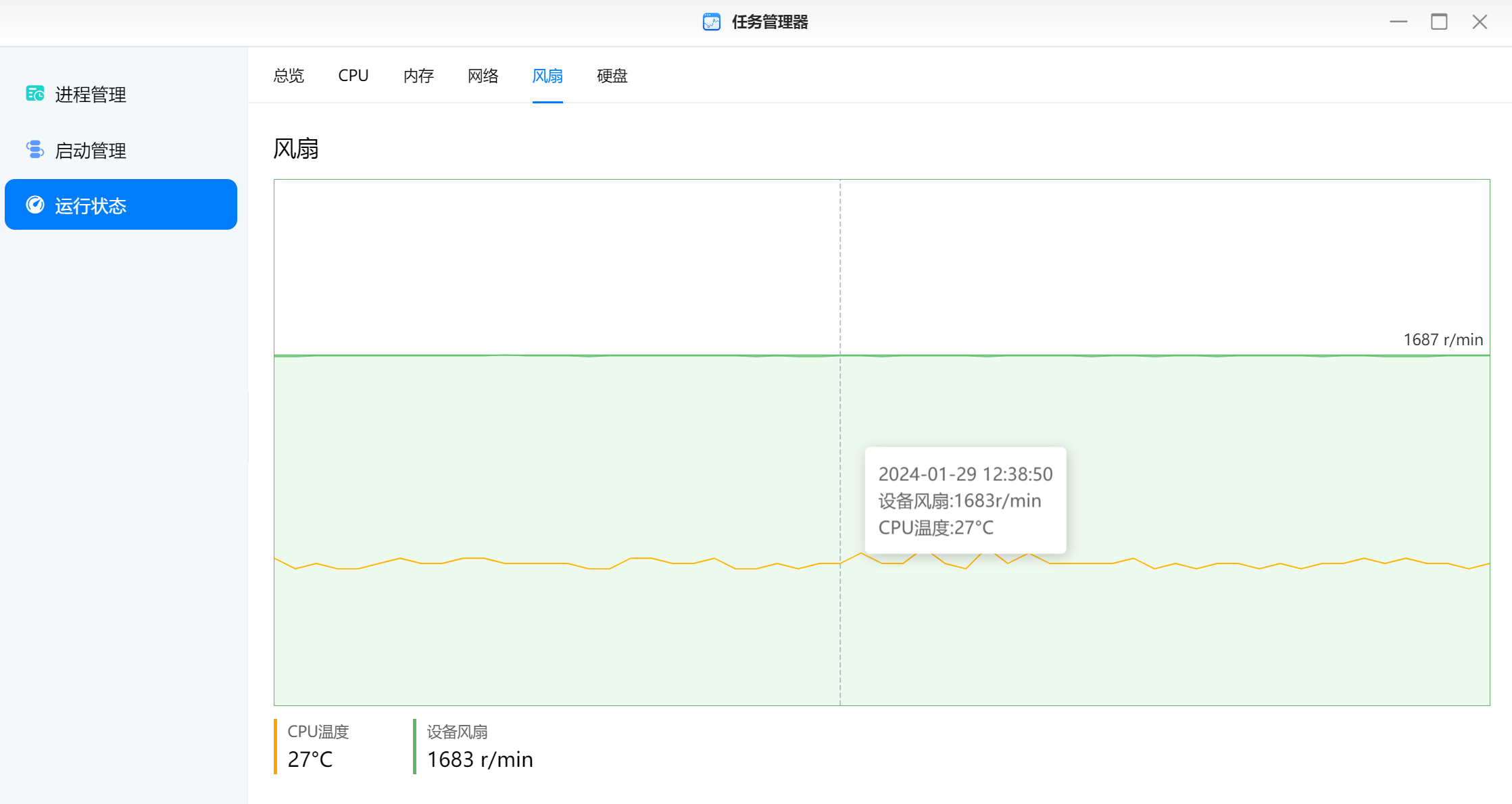This screenshot has height=804, width=1512.
Task: Minimize the Task Manager window
Action: [1398, 22]
